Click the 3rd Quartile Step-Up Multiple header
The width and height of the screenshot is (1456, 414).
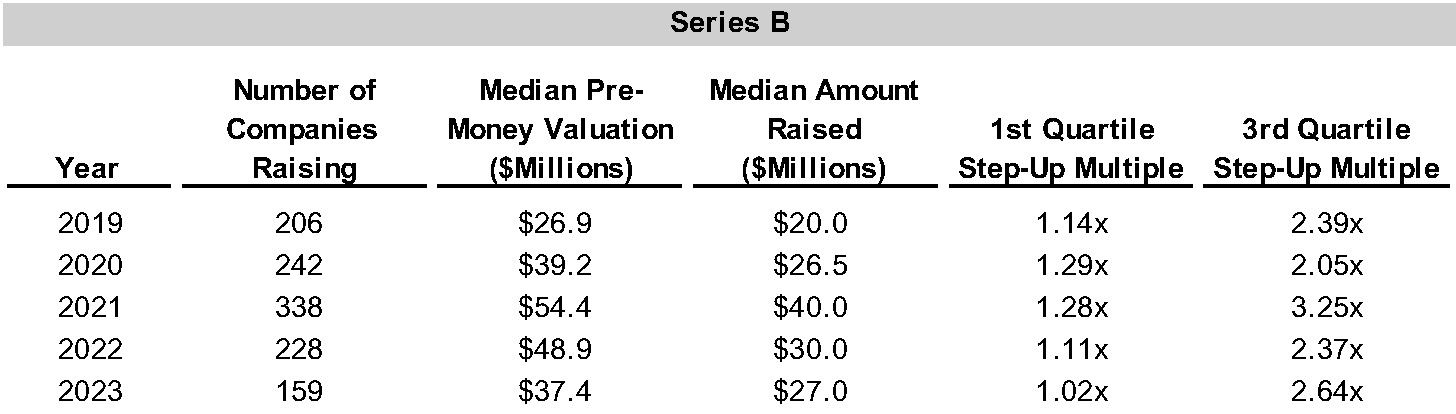(1326, 149)
